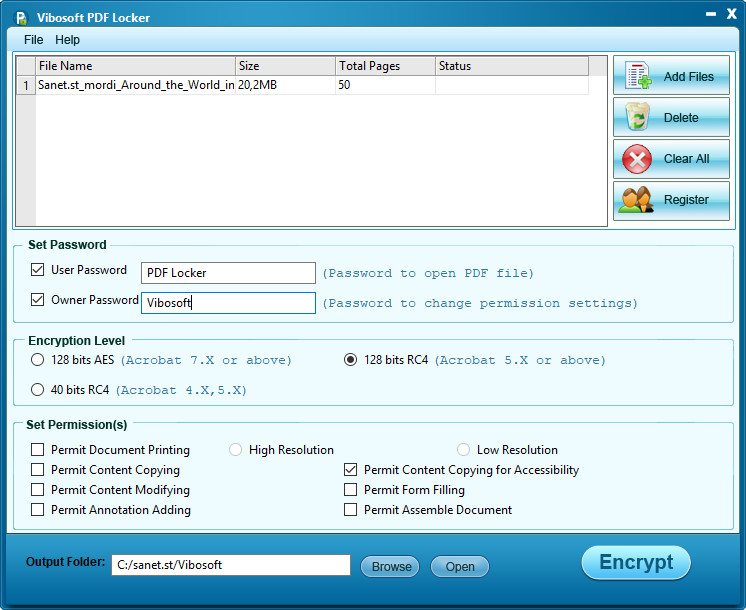Enable Permit Assemble Document
This screenshot has width=746, height=610.
(x=350, y=510)
